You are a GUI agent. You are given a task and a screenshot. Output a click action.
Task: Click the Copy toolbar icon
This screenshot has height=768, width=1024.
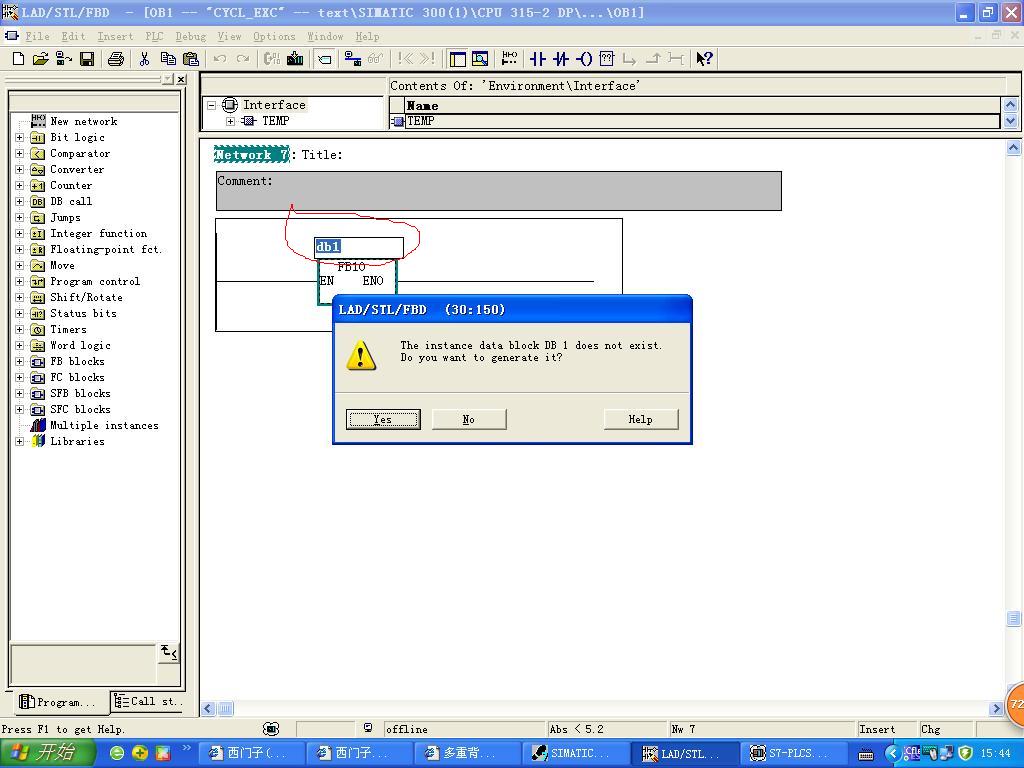168,59
